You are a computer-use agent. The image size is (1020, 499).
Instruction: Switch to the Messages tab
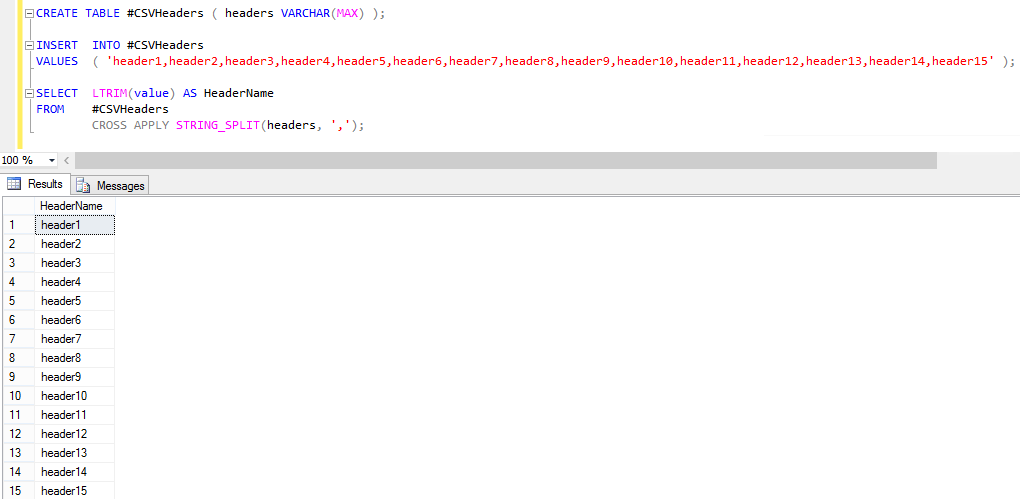click(x=110, y=185)
